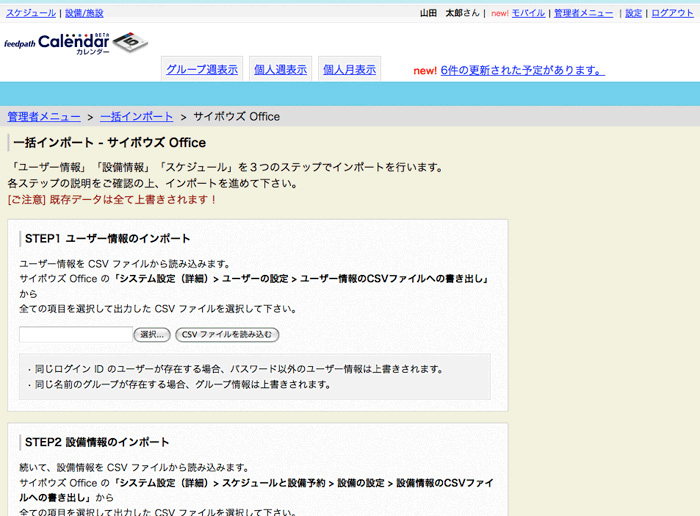
Task: Click the STEP1 CSV file path field
Action: (75, 334)
